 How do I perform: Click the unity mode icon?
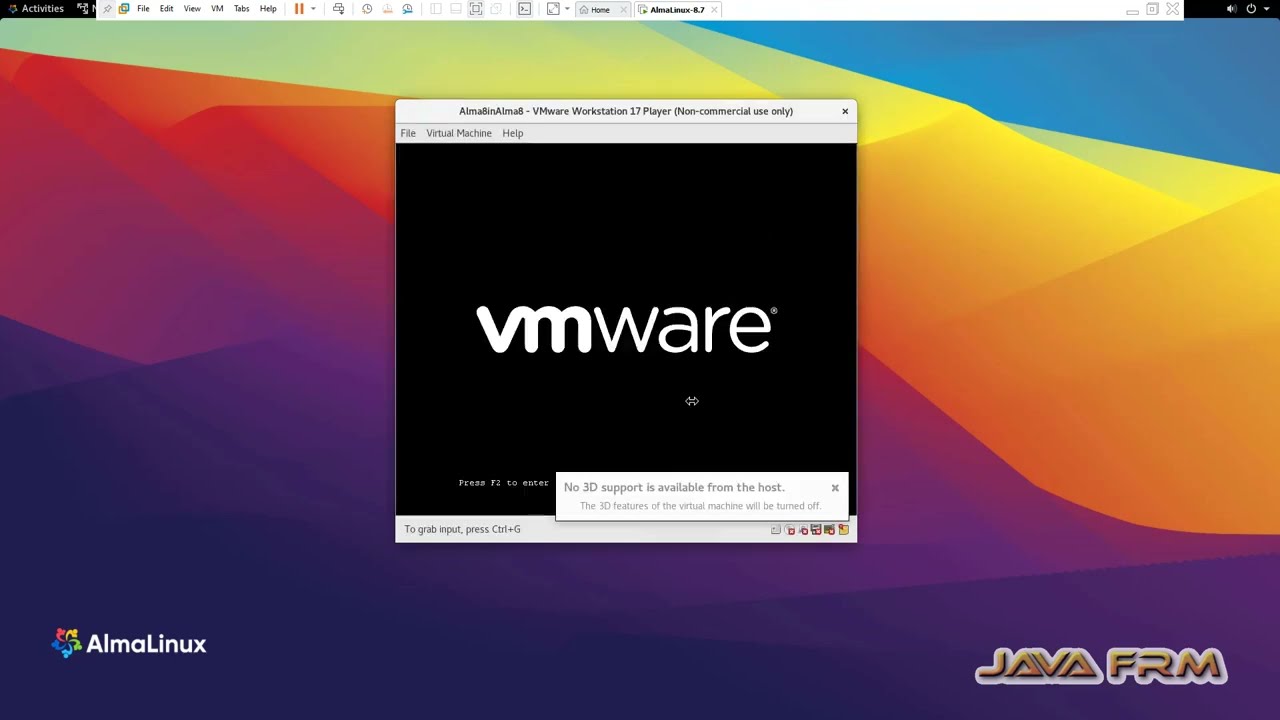pyautogui.click(x=496, y=9)
